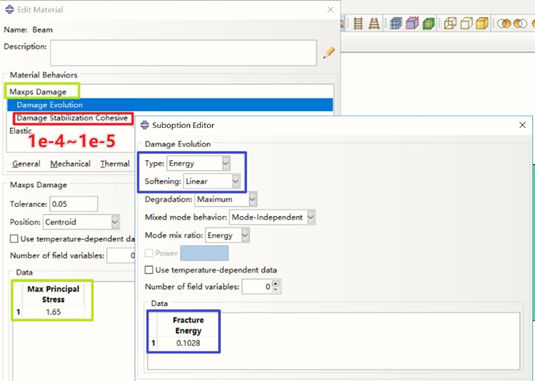Click the Description text field

[184, 53]
